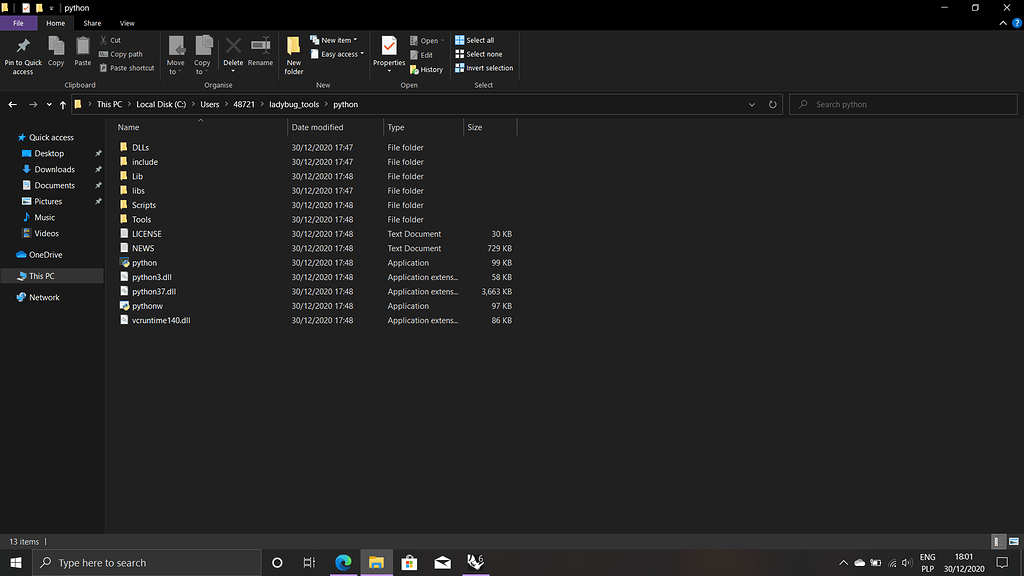The width and height of the screenshot is (1024, 576).
Task: Open Properties from the ribbon
Action: [389, 54]
